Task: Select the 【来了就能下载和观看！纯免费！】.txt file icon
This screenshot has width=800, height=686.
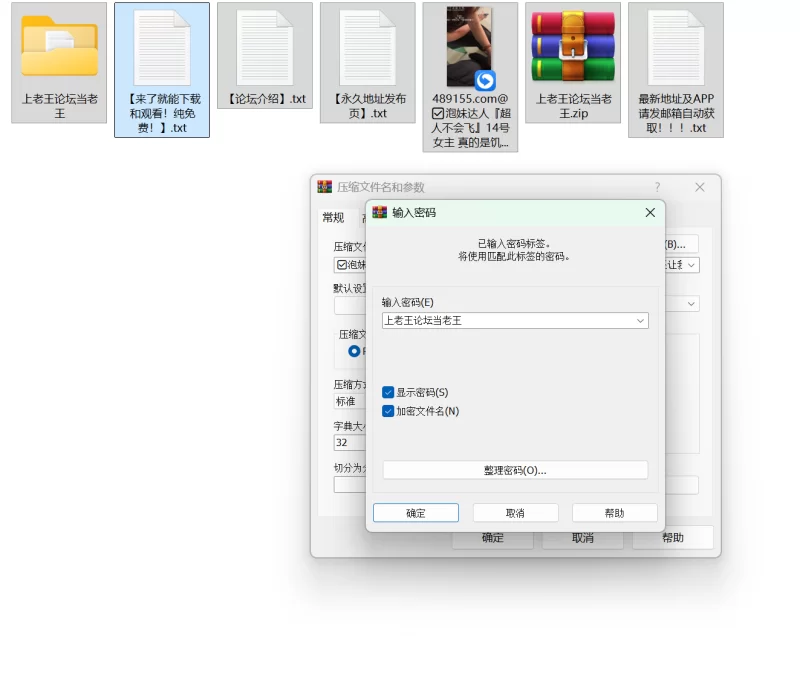Action: [162, 48]
